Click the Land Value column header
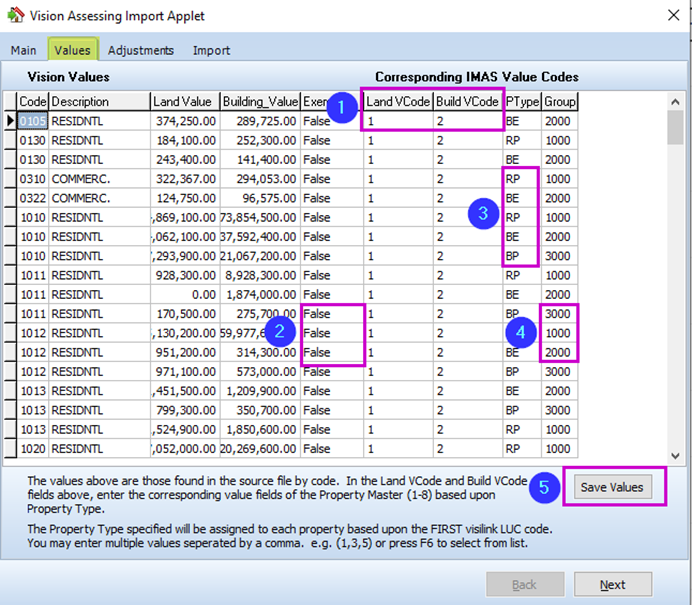 (185, 101)
